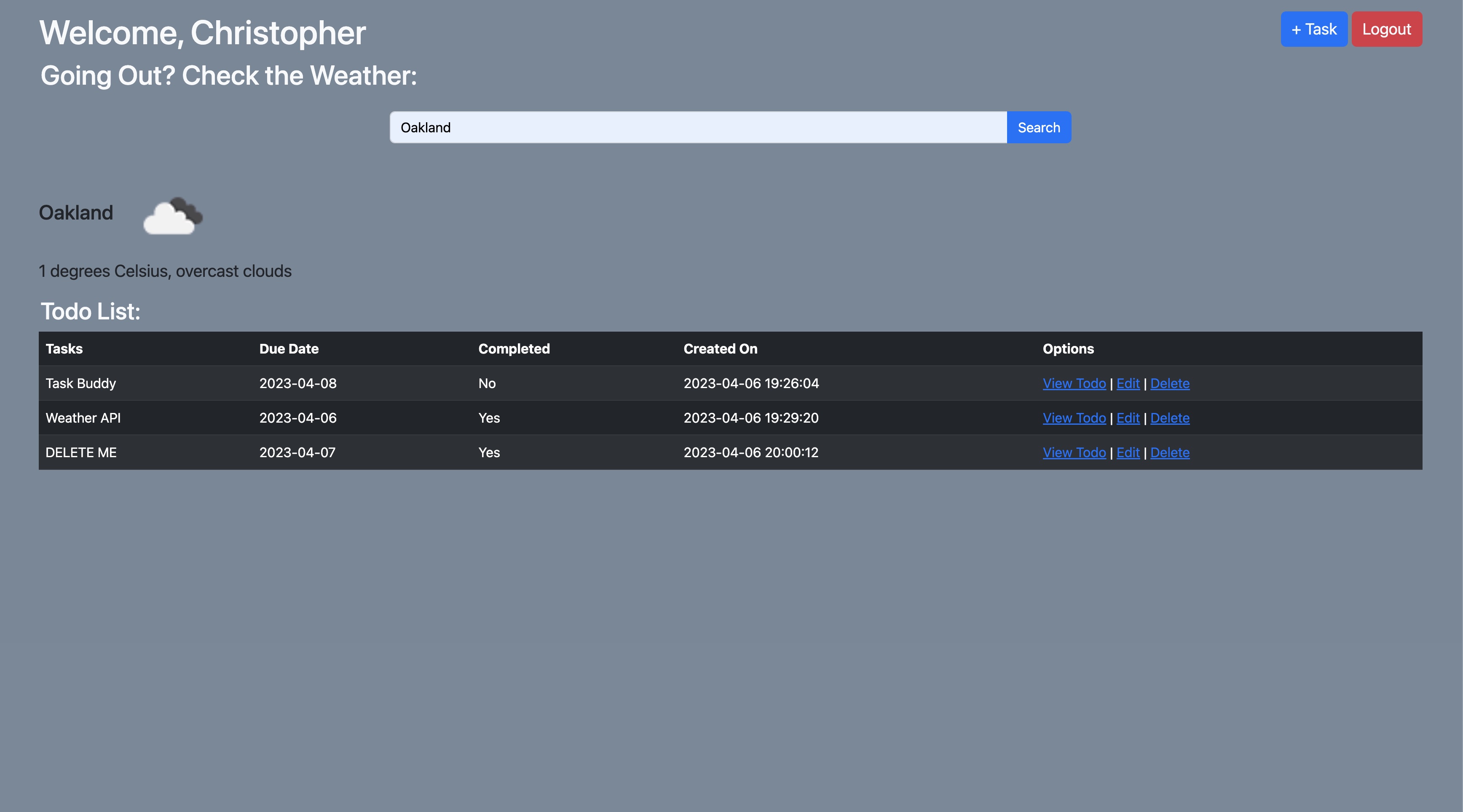Viewport: 1463px width, 812px height.
Task: Delete the DELETE ME task
Action: [1169, 453]
